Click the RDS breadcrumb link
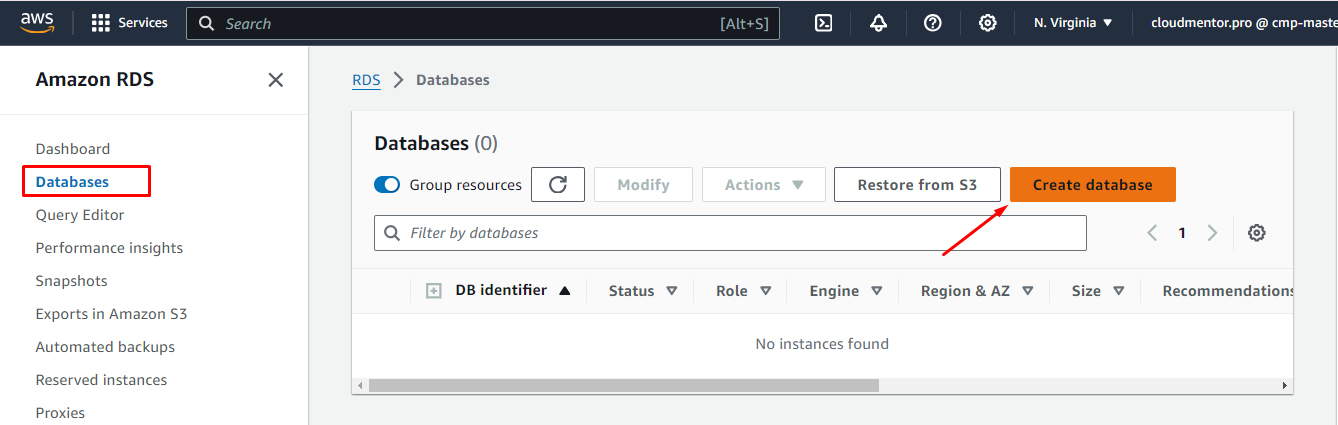1338x425 pixels. tap(366, 80)
